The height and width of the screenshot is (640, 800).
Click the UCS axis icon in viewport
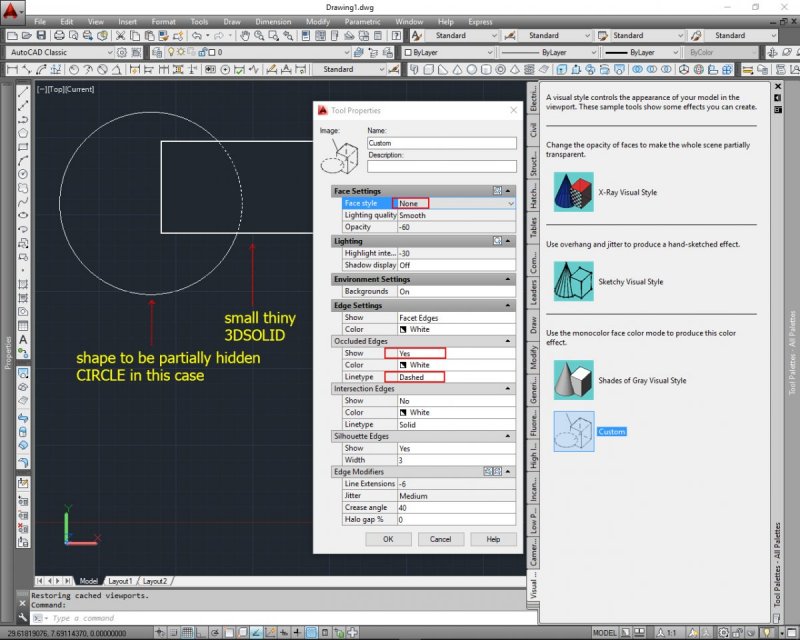point(66,525)
